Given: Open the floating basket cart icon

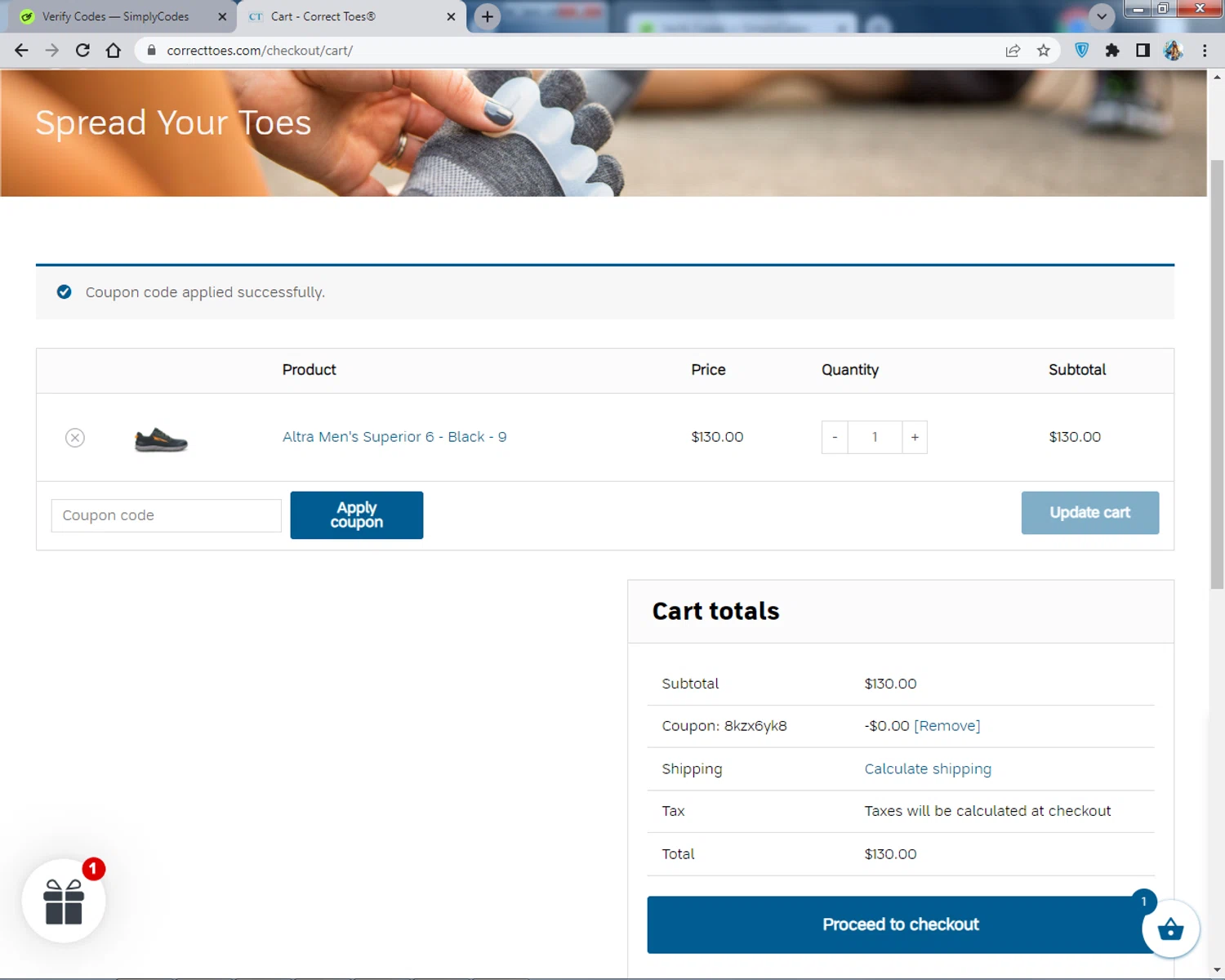Looking at the screenshot, I should (1170, 929).
